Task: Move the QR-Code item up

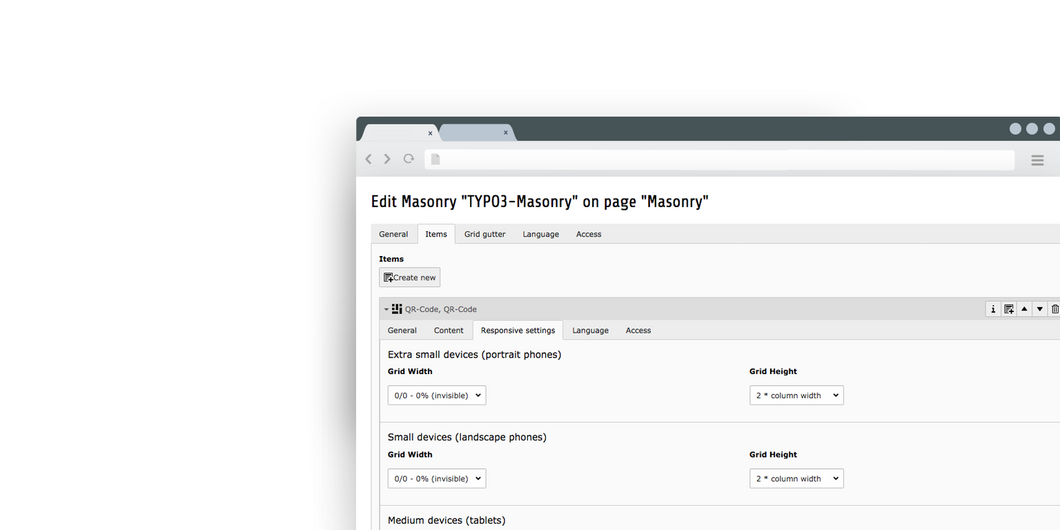Action: tap(1024, 309)
